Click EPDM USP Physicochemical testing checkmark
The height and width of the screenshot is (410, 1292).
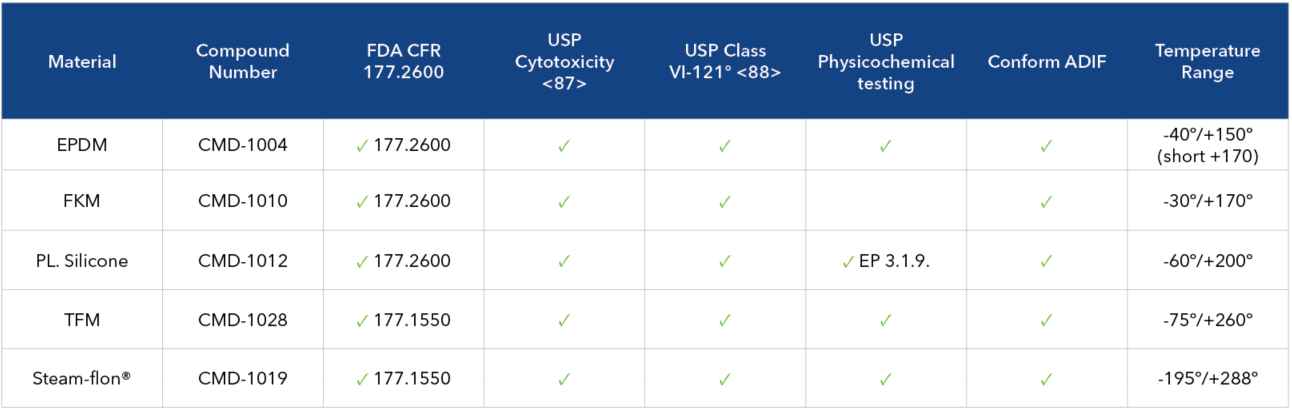pos(885,146)
